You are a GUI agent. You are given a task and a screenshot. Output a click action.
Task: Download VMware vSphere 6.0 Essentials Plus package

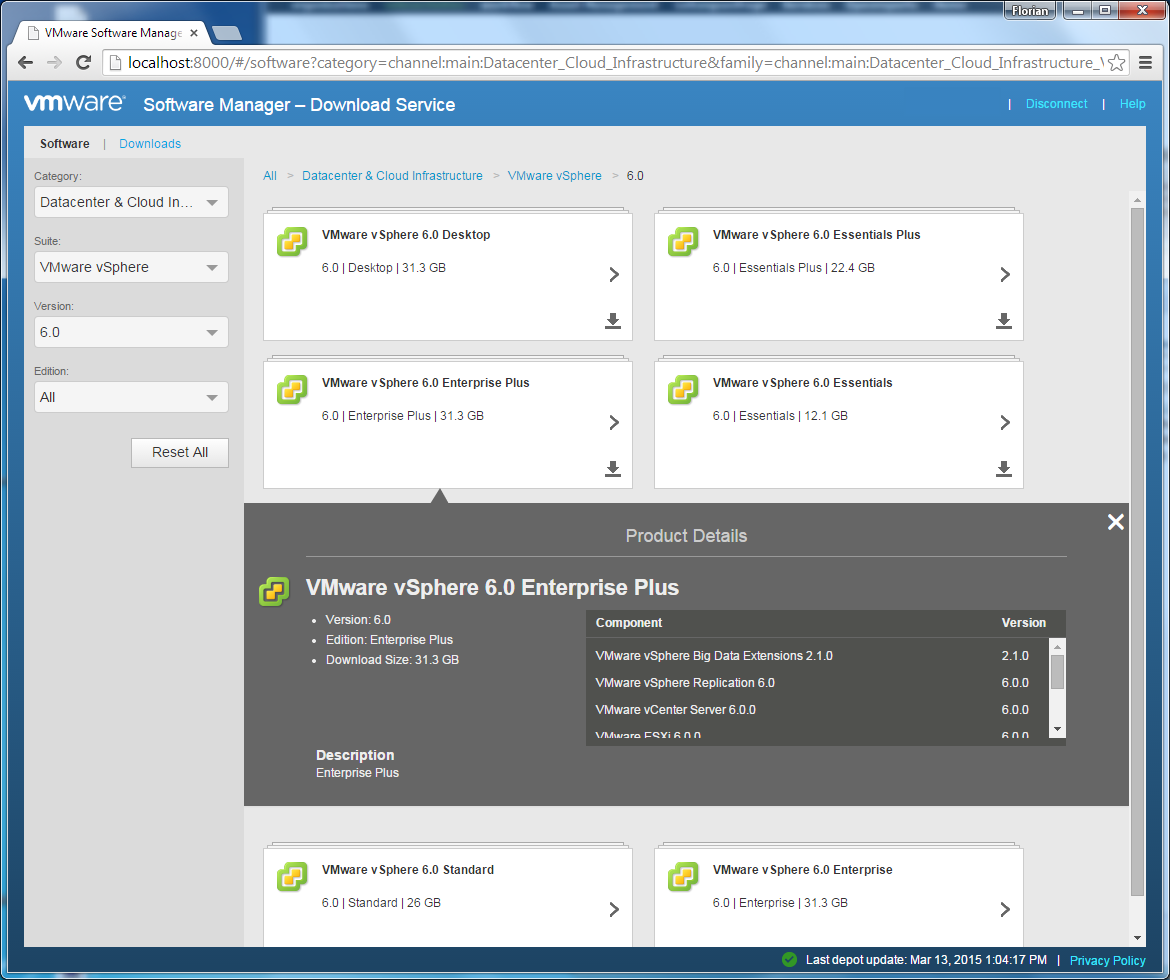tap(1004, 320)
